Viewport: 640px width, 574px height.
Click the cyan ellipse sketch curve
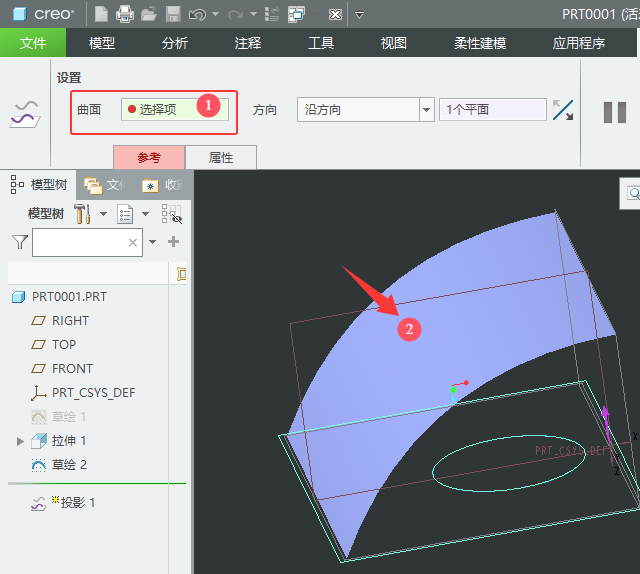(509, 463)
